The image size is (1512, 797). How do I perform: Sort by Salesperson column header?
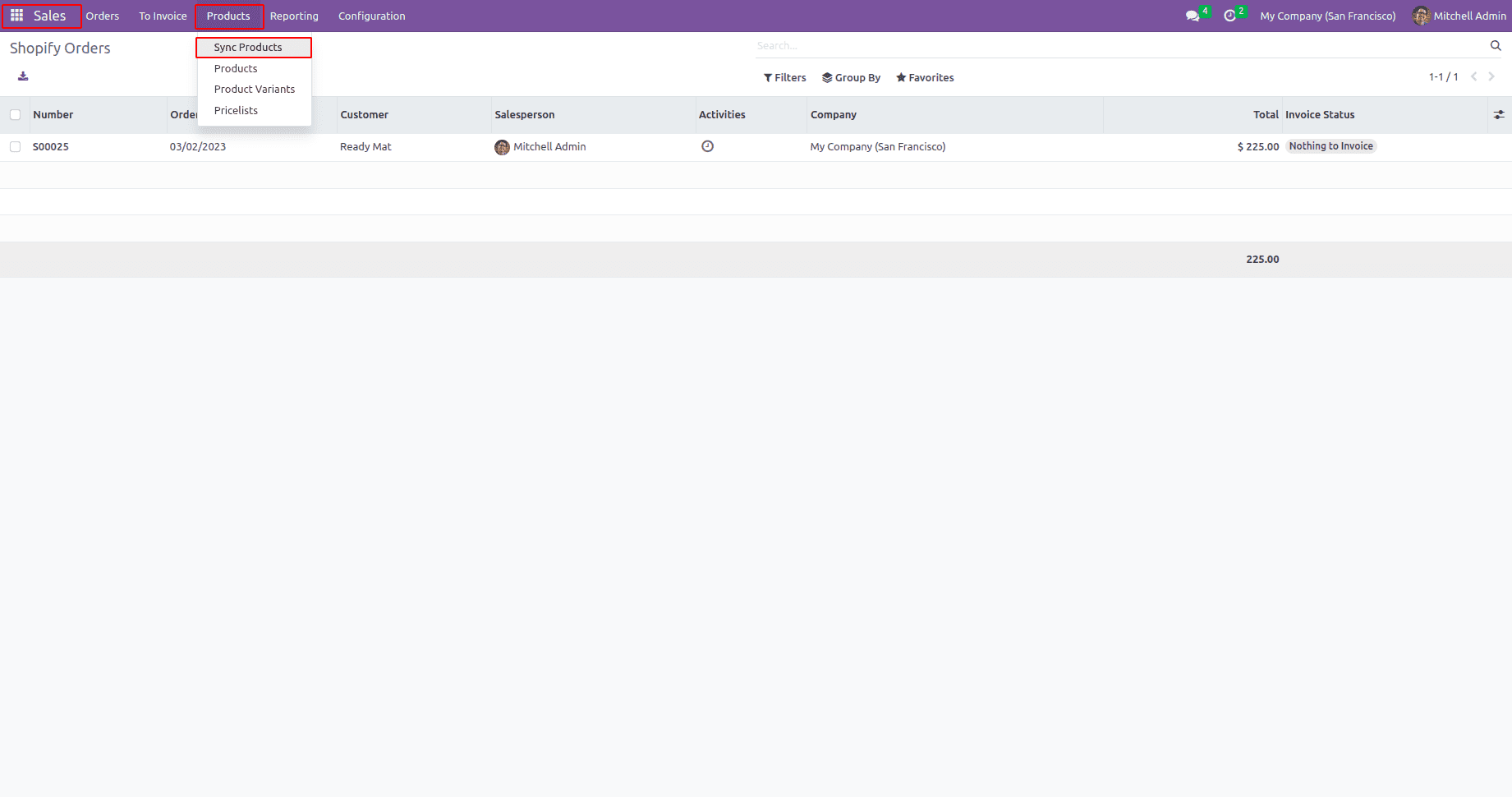pyautogui.click(x=525, y=115)
